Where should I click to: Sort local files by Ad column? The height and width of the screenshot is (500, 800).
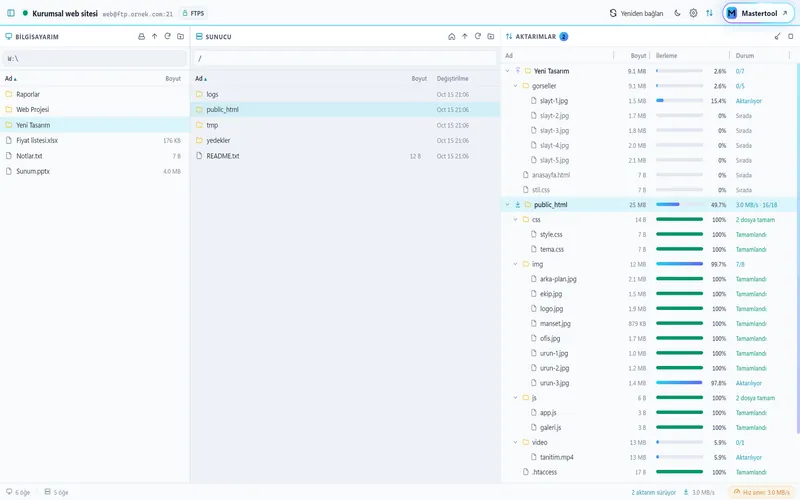tap(11, 79)
